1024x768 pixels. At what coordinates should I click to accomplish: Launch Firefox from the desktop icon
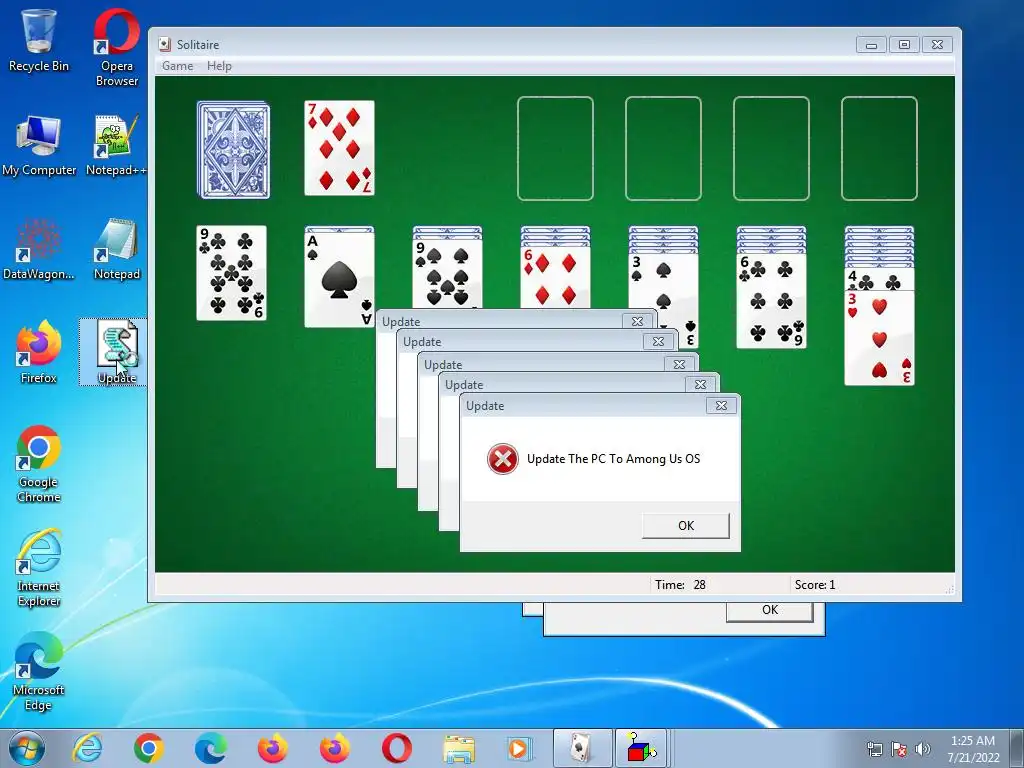click(39, 353)
